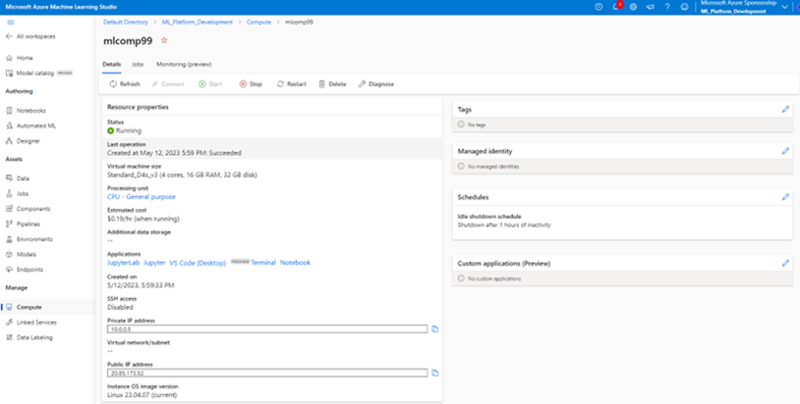Edit Managed identity with pencil icon

pos(785,151)
